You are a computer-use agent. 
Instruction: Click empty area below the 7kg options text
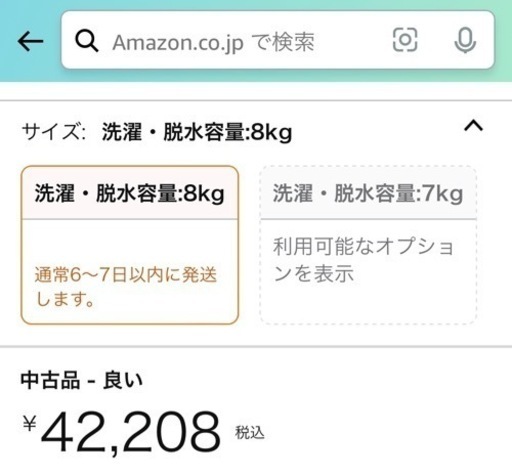pos(368,304)
